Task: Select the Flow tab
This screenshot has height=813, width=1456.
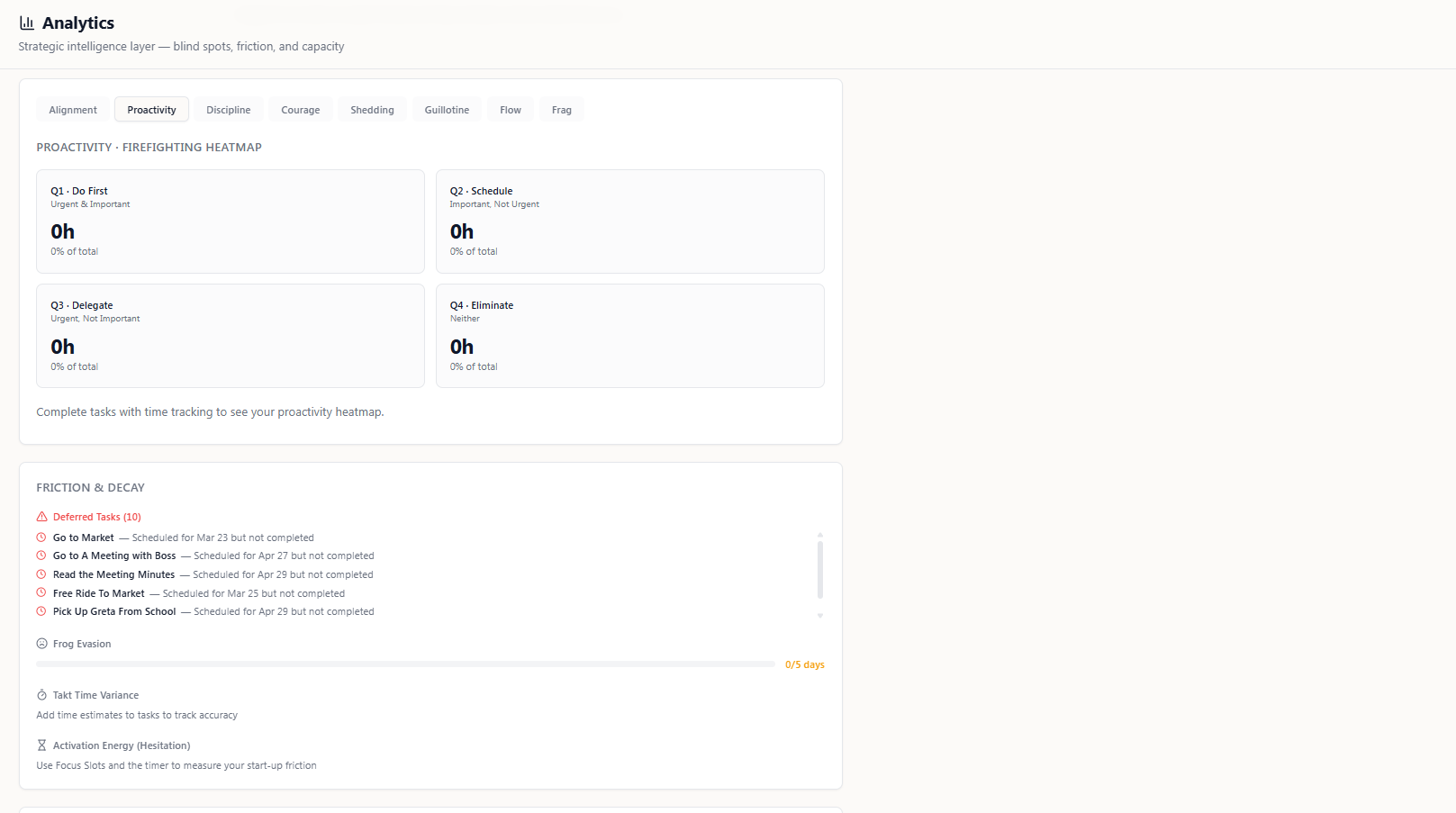Action: pos(511,110)
